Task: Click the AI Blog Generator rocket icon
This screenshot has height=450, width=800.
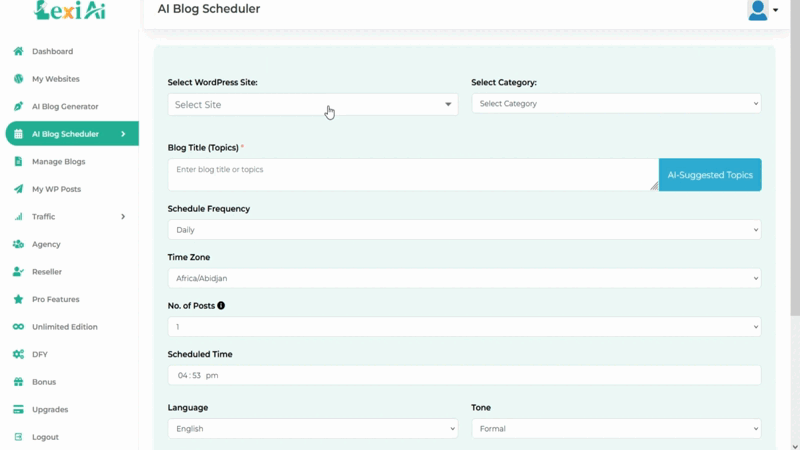Action: point(18,106)
